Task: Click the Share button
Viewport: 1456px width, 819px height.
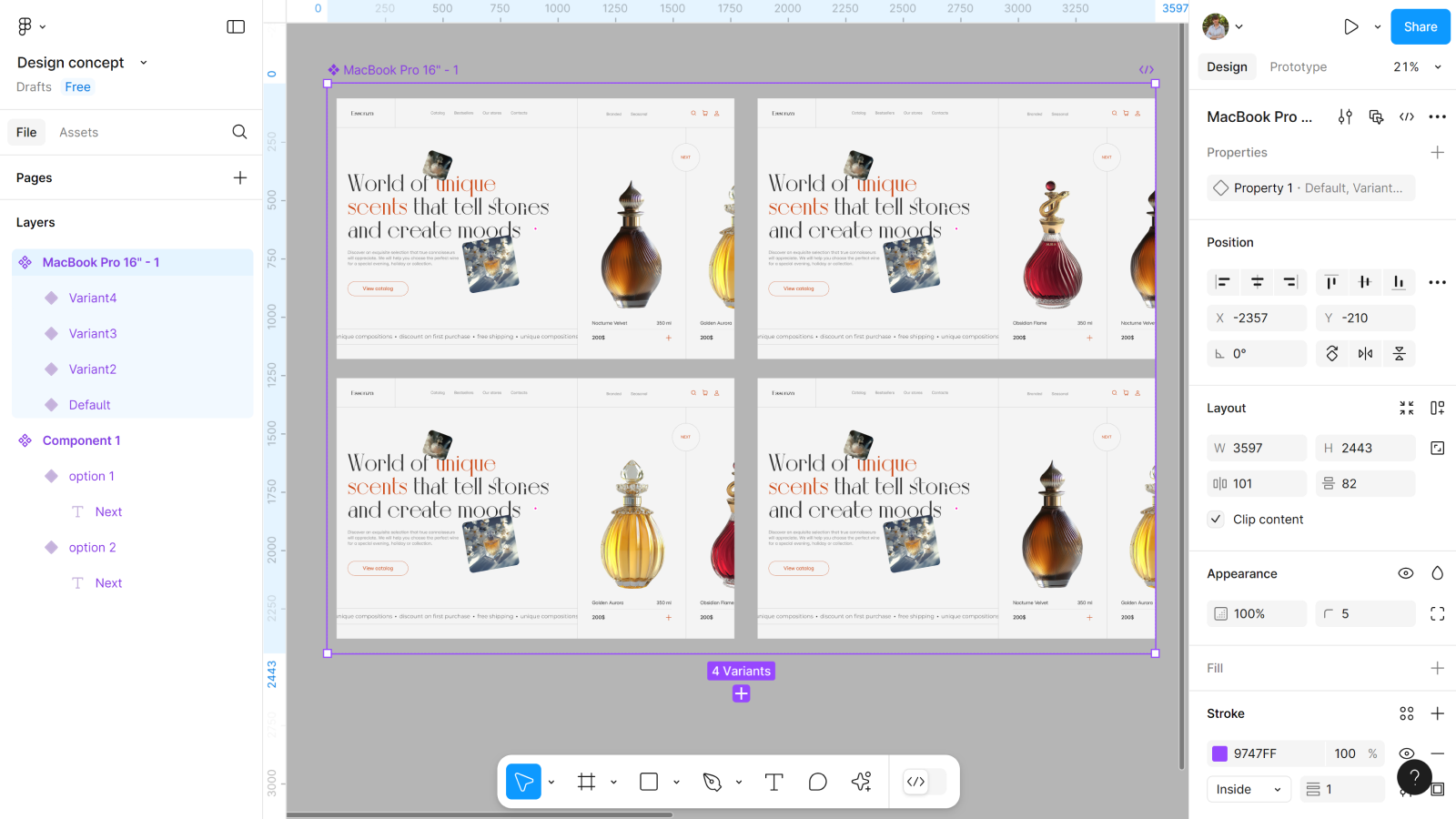Action: point(1420,27)
